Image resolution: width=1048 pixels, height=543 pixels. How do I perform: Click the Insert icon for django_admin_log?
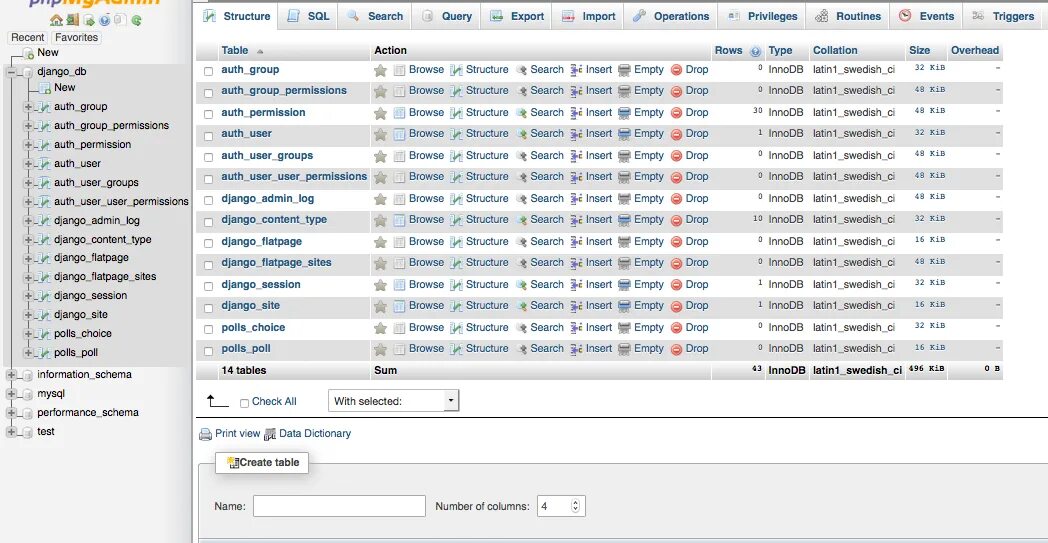click(577, 199)
